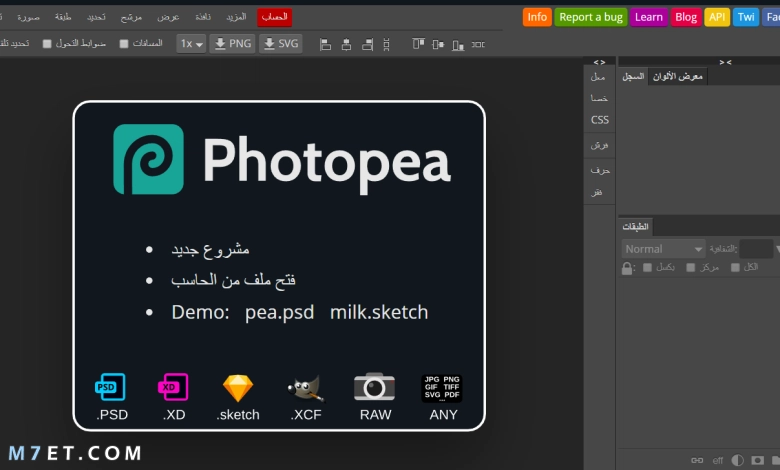Click the purple Learn button
The height and width of the screenshot is (470, 780).
pyautogui.click(x=648, y=17)
